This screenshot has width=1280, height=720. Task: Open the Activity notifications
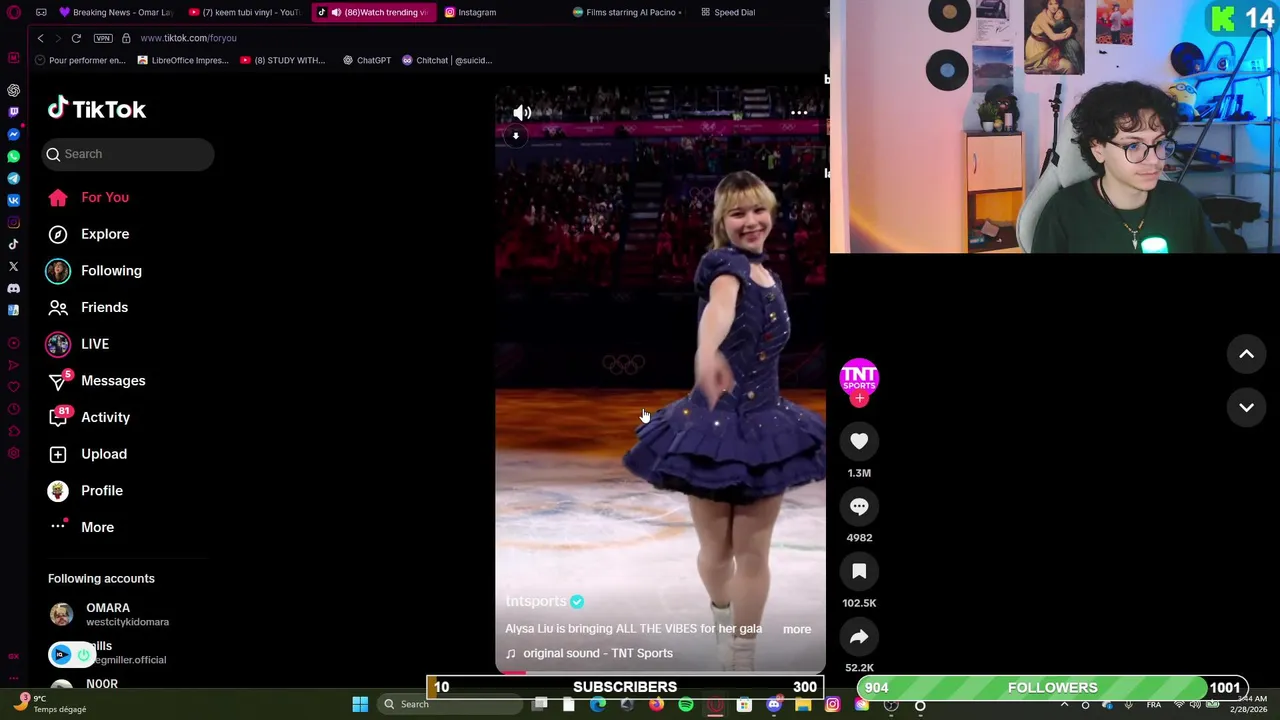pyautogui.click(x=90, y=417)
